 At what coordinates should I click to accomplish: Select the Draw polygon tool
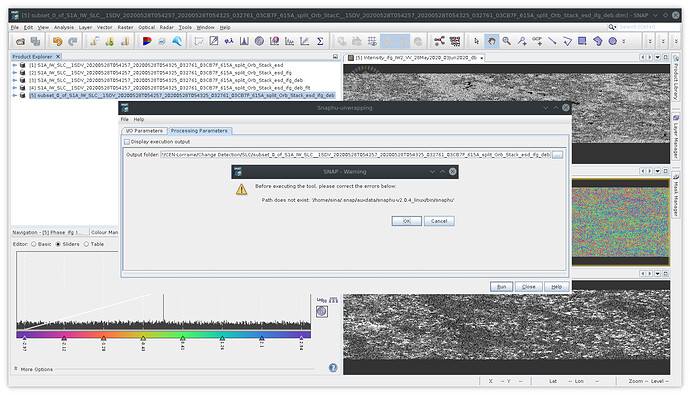pyautogui.click(x=598, y=41)
